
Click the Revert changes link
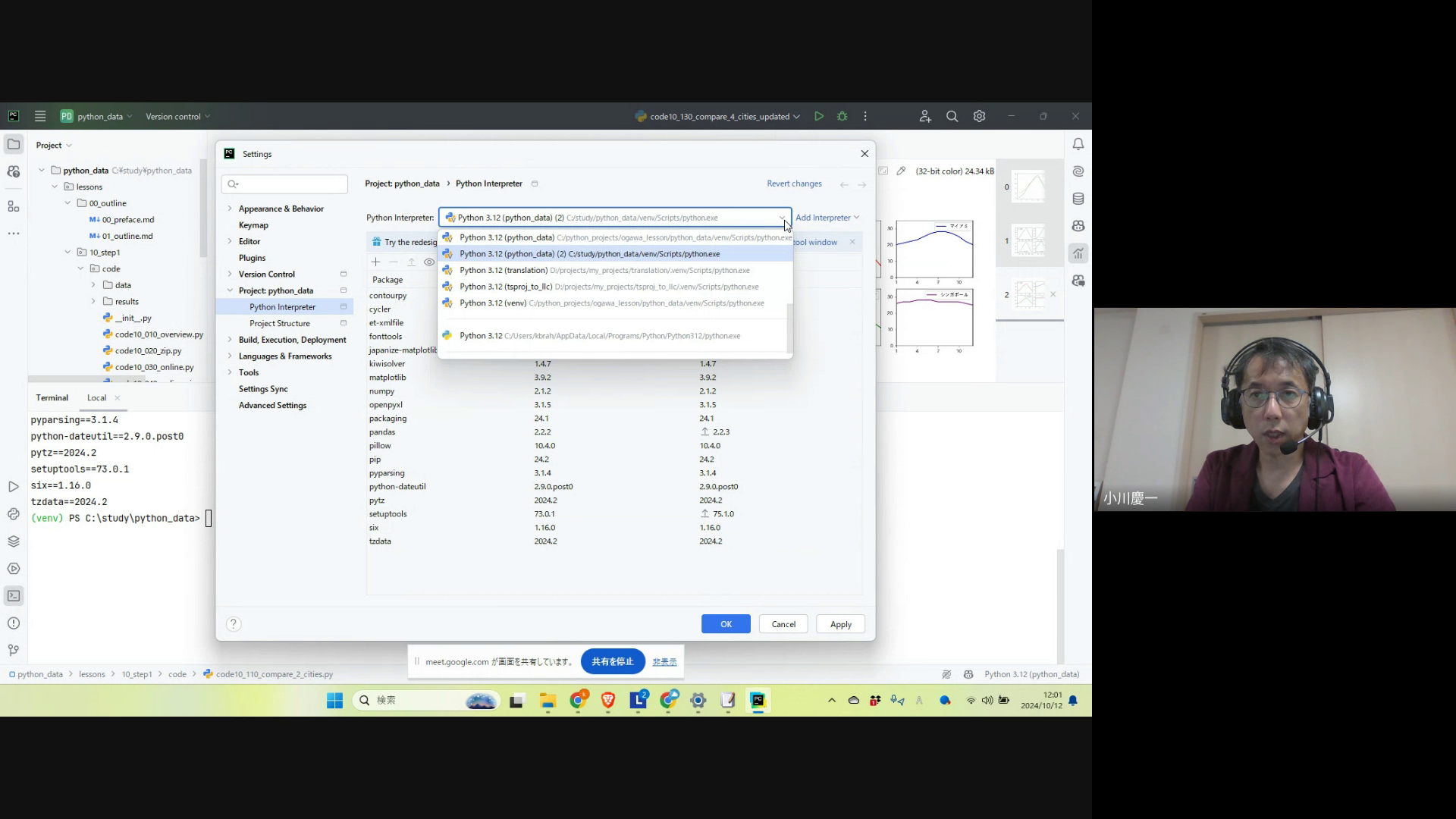794,184
